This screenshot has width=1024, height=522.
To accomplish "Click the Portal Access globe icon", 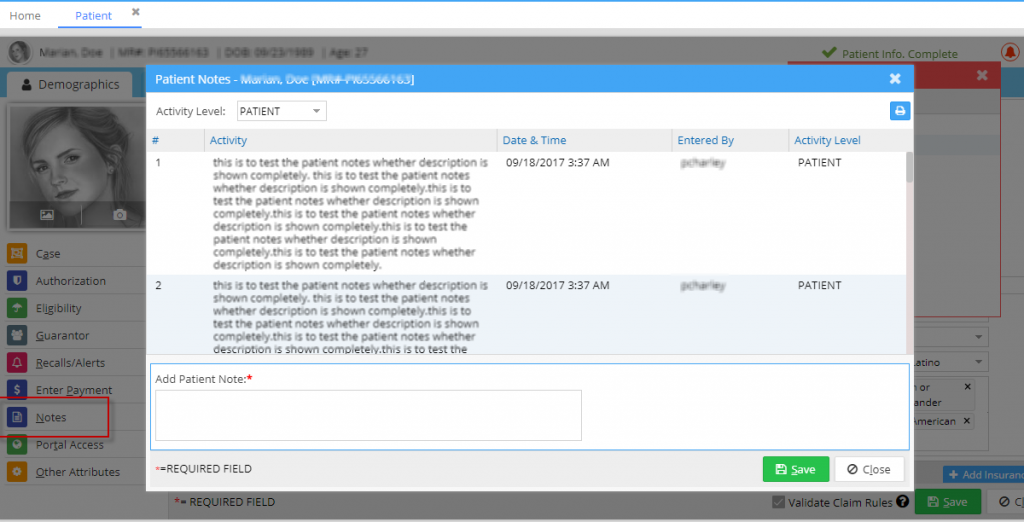I will [17, 444].
